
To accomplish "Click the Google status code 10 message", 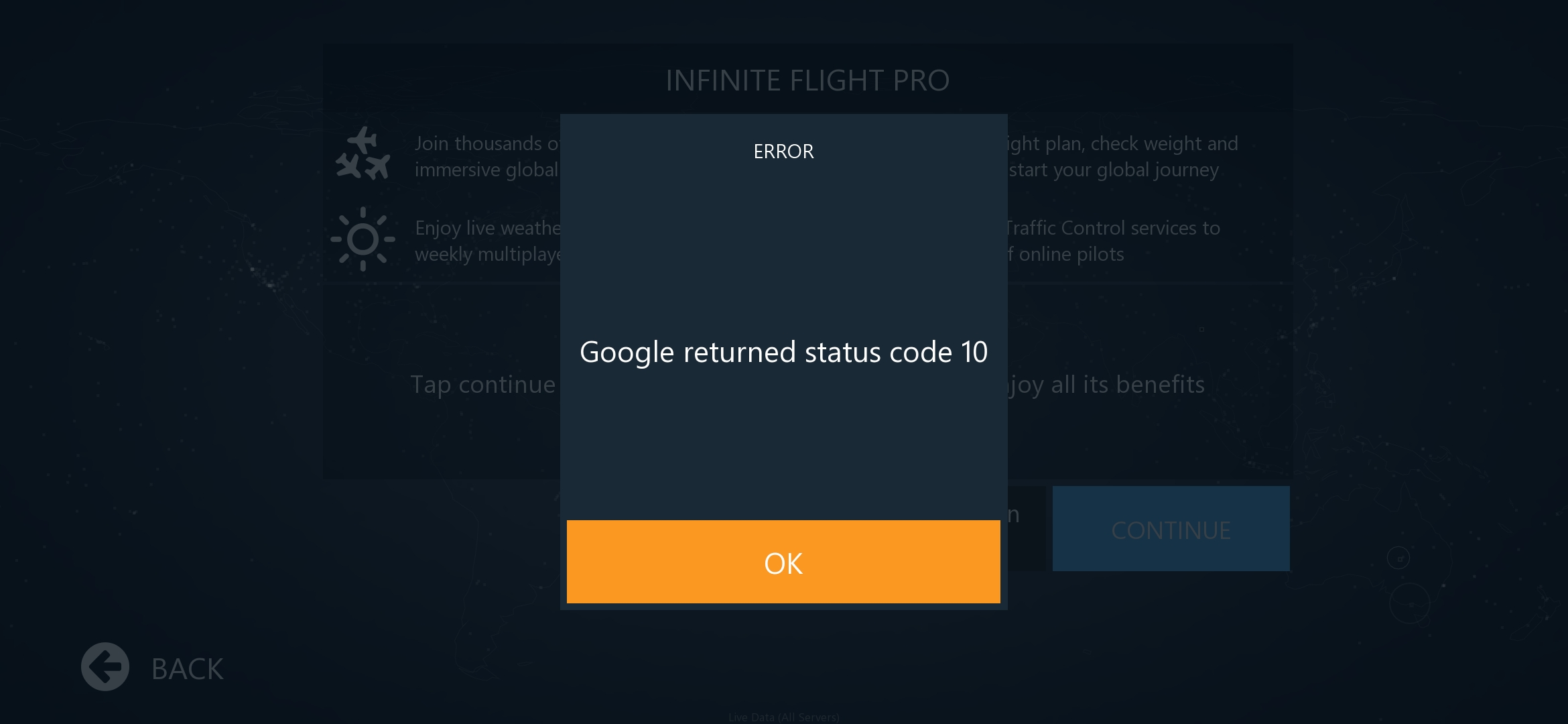I will coord(783,352).
